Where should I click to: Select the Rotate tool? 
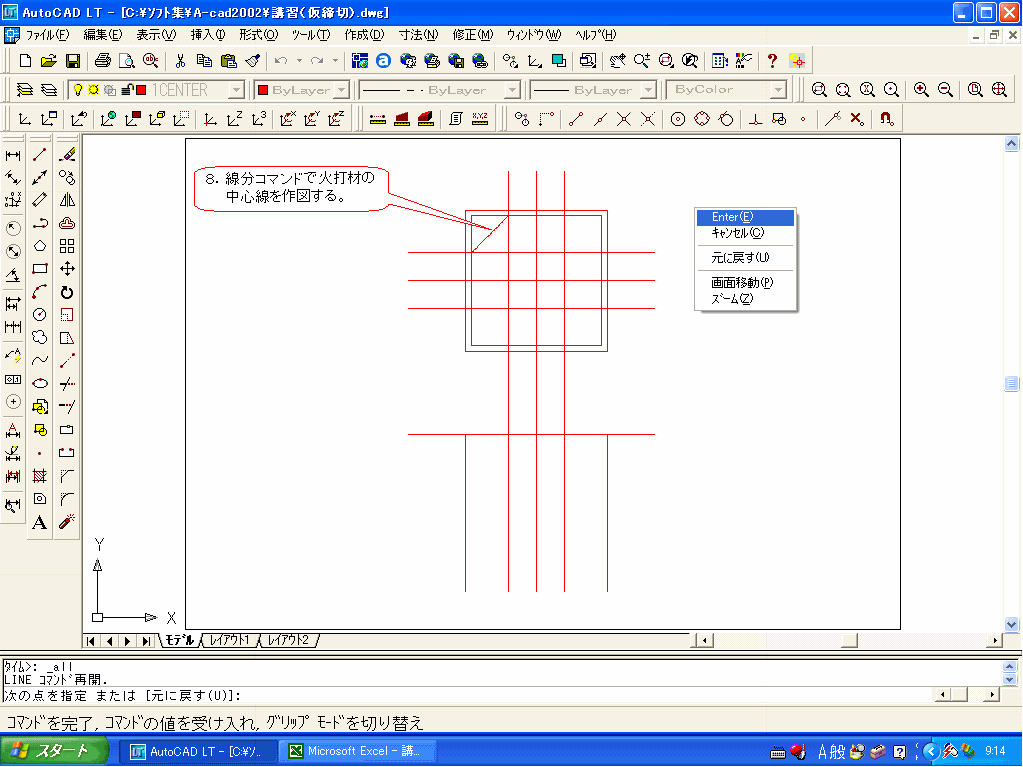click(67, 292)
